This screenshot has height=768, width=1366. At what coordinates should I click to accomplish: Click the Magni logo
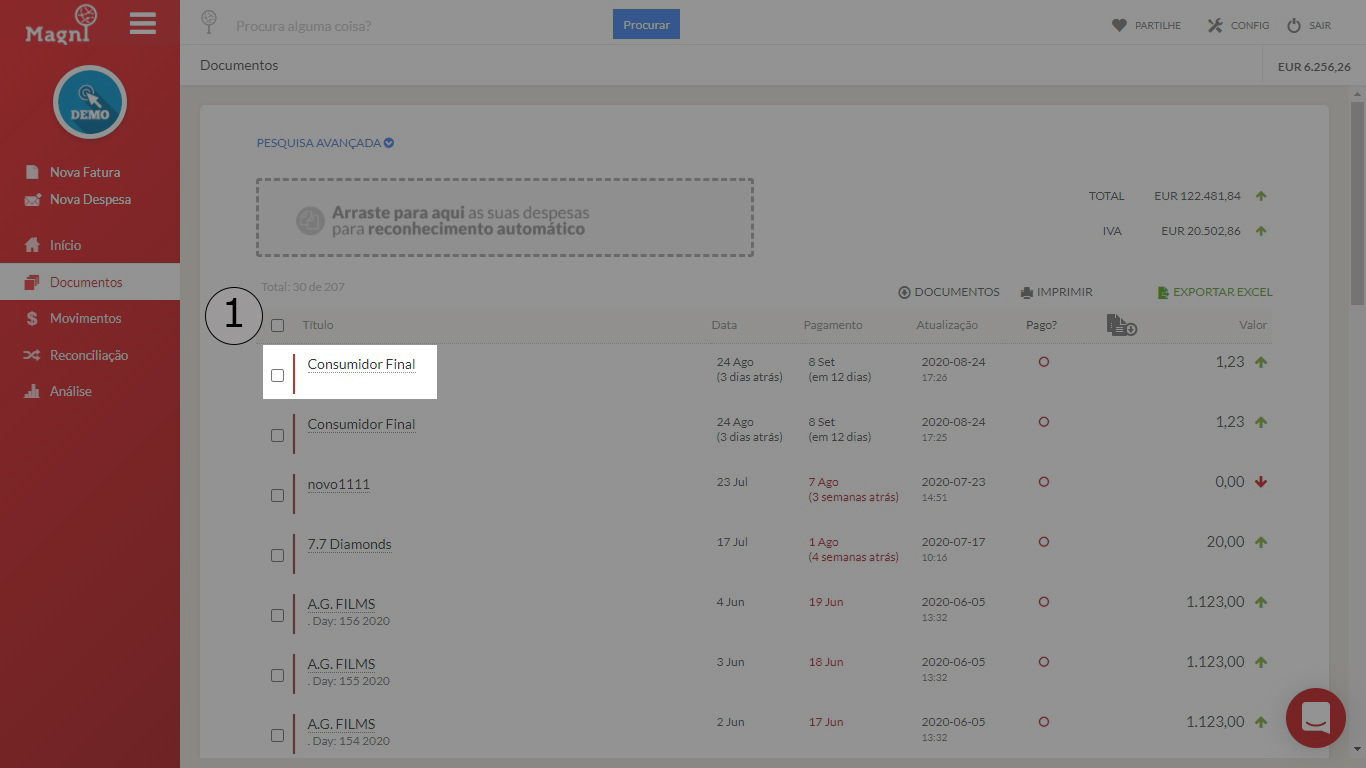(62, 25)
